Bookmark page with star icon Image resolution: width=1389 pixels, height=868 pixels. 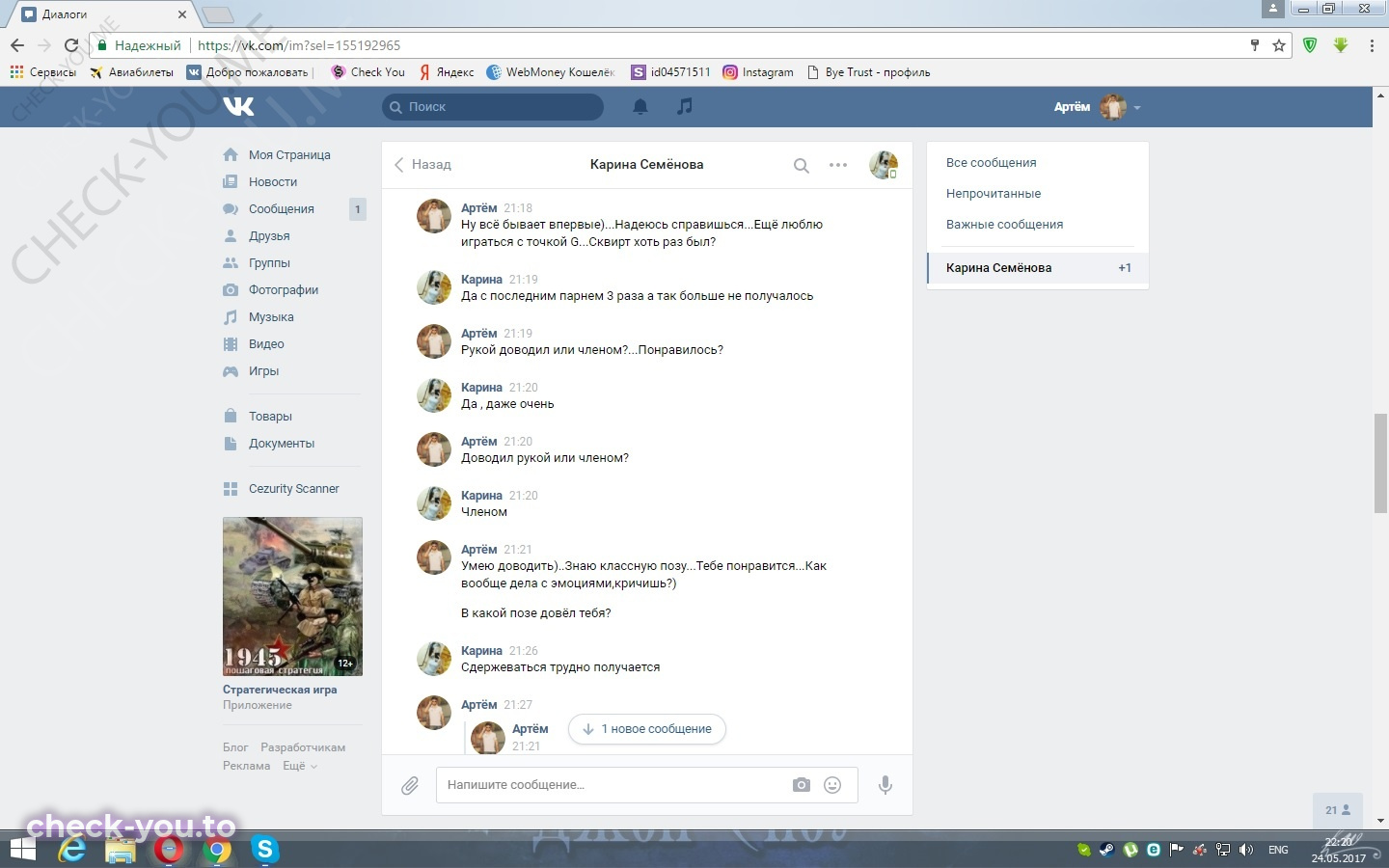point(1279,45)
